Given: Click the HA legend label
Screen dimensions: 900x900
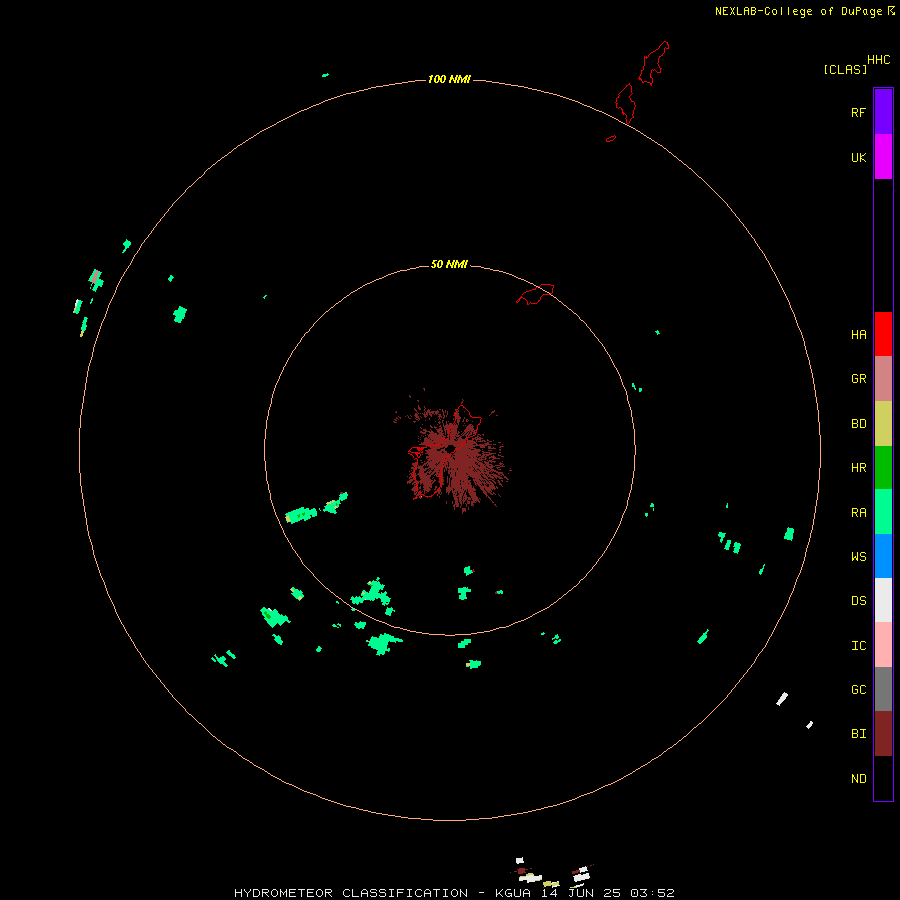Looking at the screenshot, I should pos(858,335).
